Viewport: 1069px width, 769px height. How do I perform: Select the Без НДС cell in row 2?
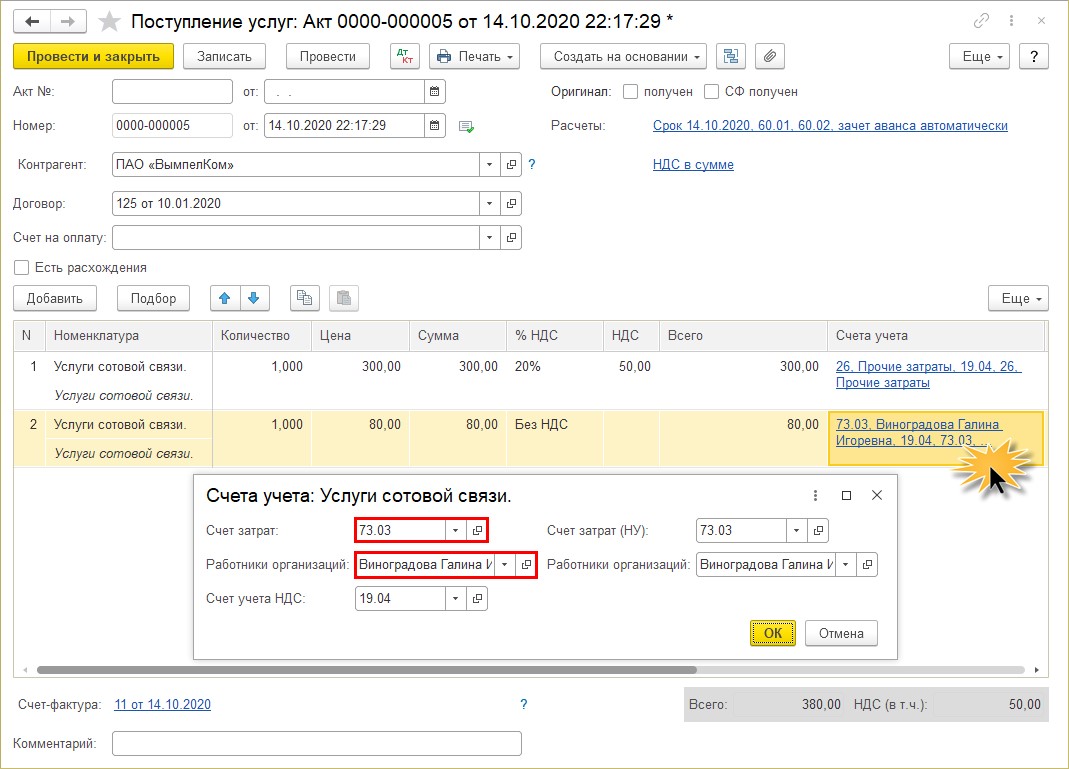tap(555, 438)
